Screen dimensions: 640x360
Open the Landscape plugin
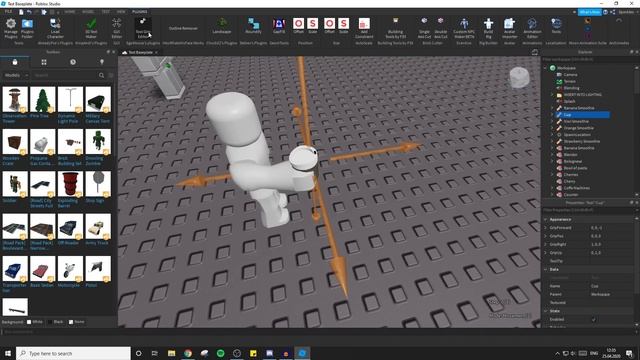click(222, 26)
